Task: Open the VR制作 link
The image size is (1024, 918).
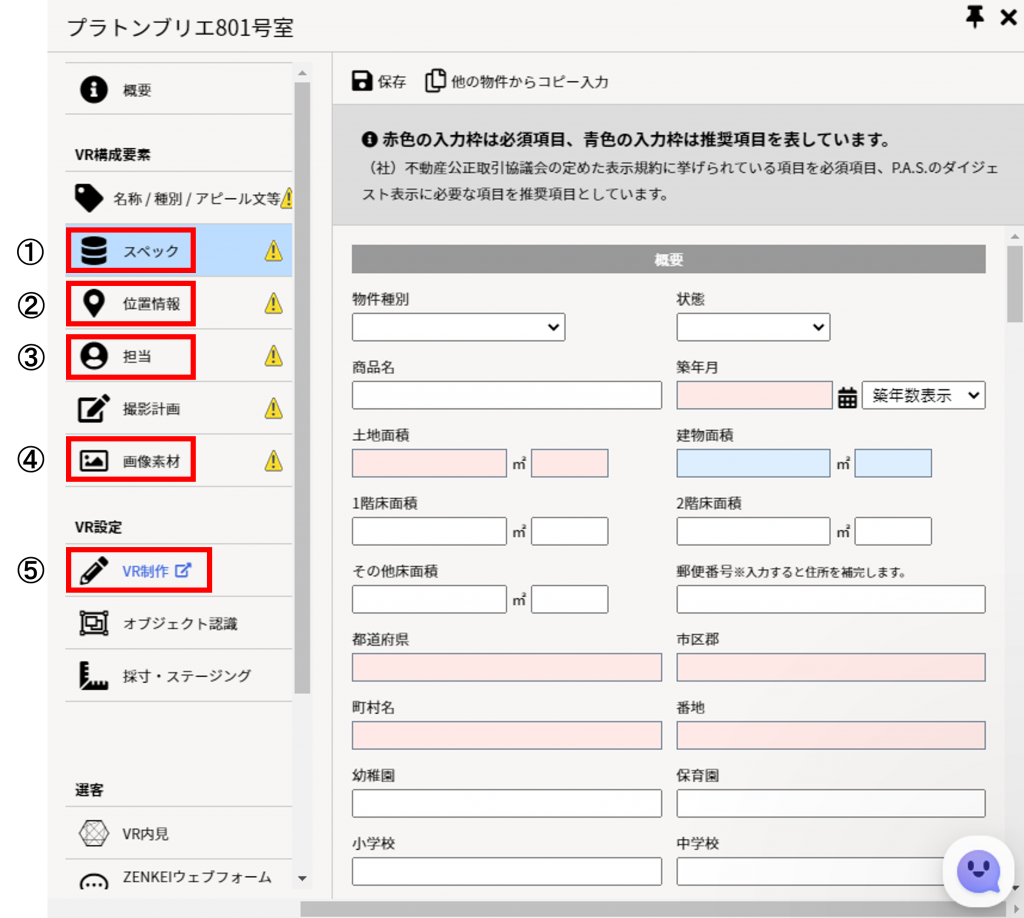Action: [145, 571]
